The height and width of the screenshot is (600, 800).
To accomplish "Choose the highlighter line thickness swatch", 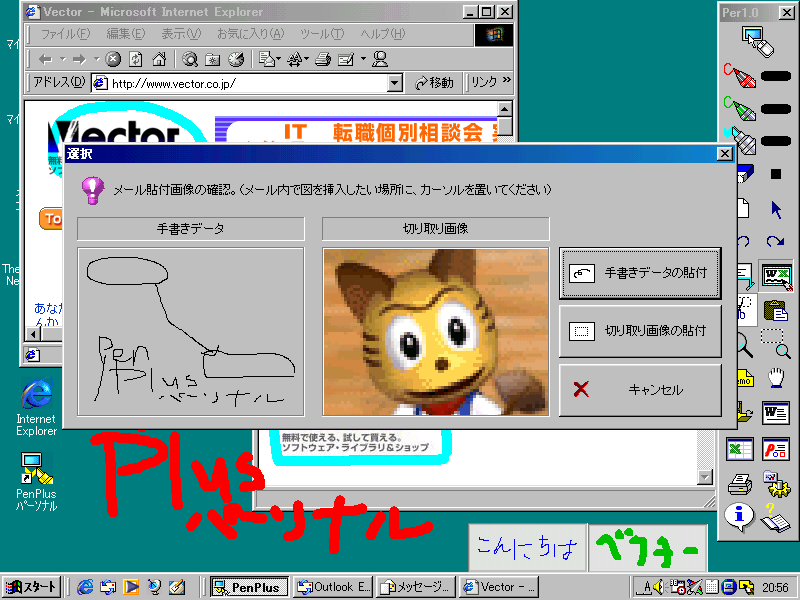I will click(776, 141).
